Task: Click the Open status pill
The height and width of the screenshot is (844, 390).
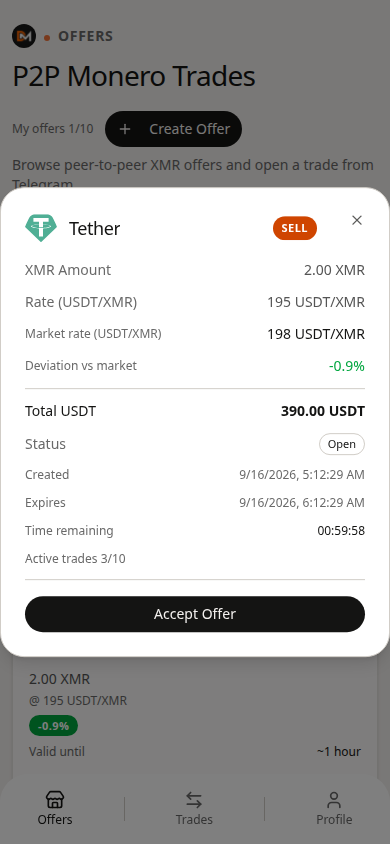Action: click(x=342, y=444)
